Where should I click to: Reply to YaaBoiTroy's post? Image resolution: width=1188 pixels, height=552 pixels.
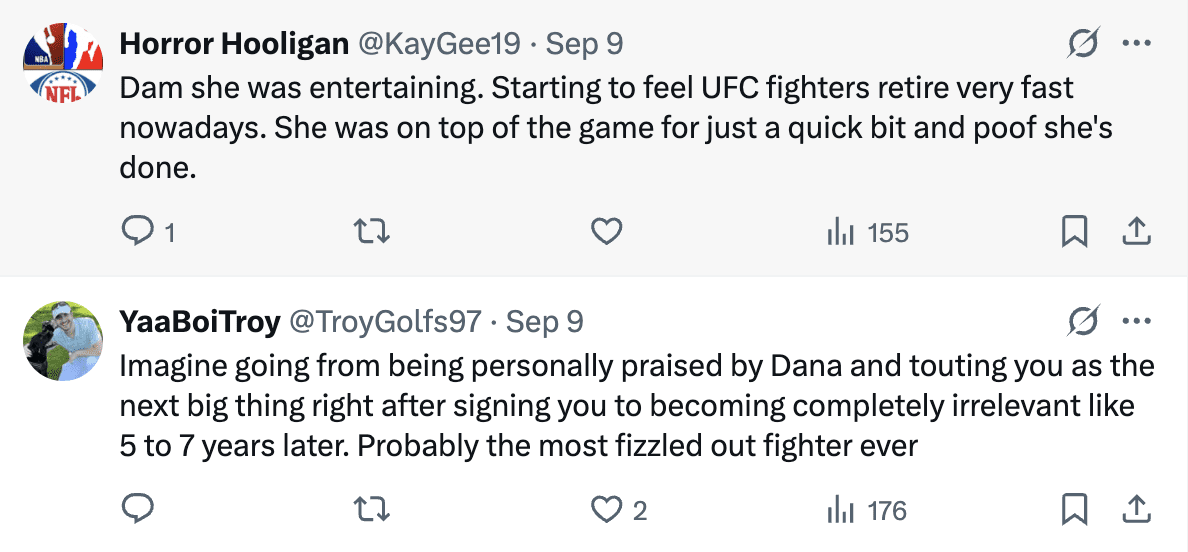pyautogui.click(x=135, y=510)
